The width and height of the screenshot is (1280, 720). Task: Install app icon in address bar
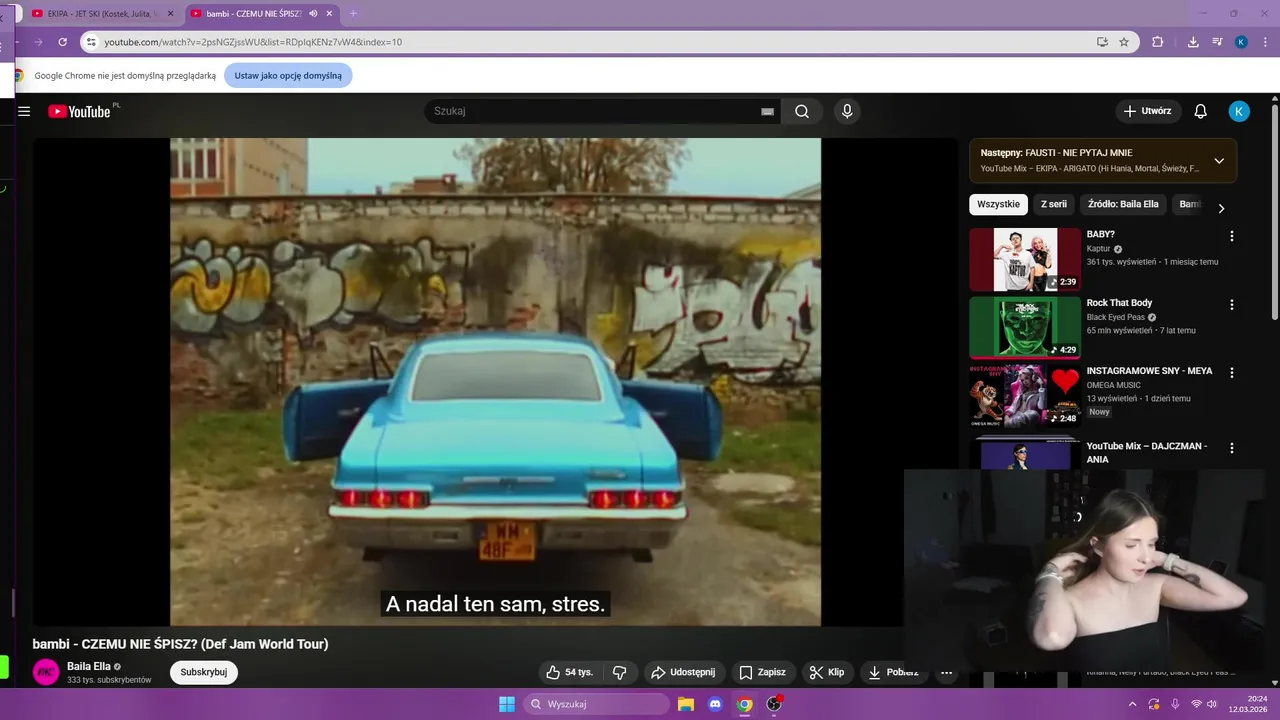click(x=1102, y=42)
